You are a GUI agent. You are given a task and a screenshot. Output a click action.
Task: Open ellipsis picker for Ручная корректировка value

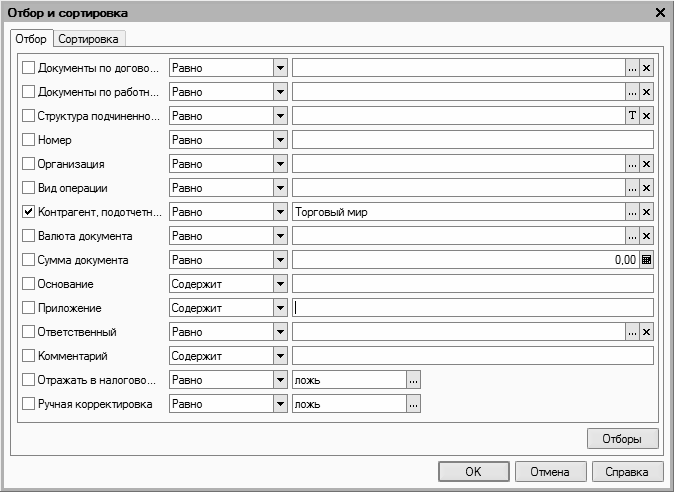tap(414, 404)
